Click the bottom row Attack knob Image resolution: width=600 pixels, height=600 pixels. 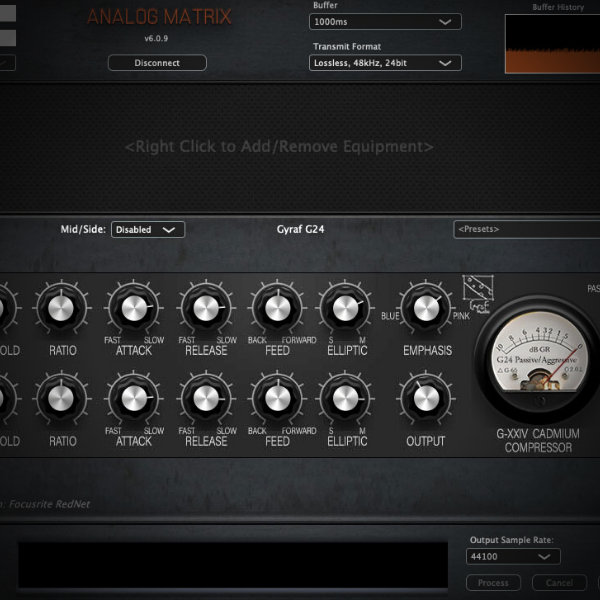click(134, 398)
